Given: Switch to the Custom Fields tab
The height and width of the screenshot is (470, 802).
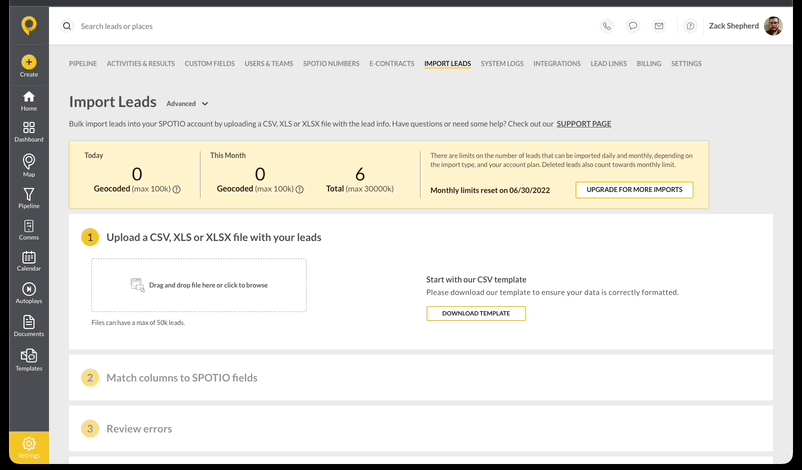Looking at the screenshot, I should coord(210,63).
